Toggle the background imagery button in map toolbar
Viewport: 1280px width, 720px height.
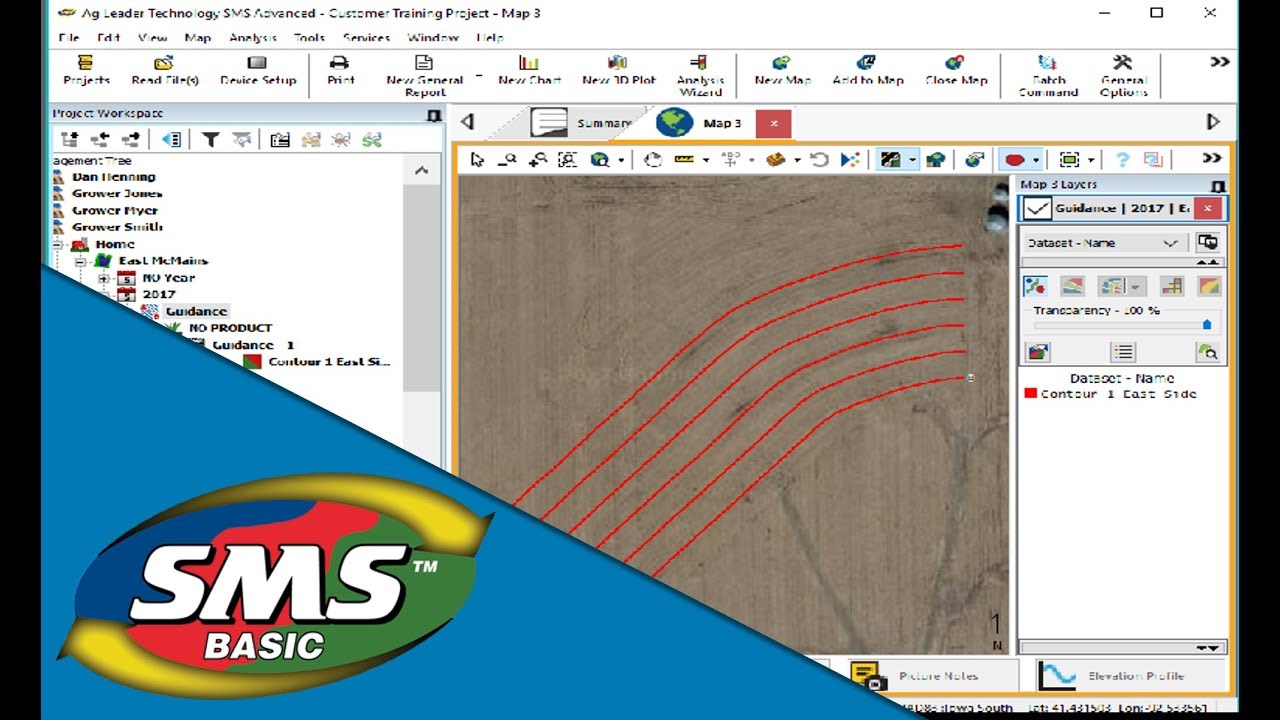[x=889, y=160]
